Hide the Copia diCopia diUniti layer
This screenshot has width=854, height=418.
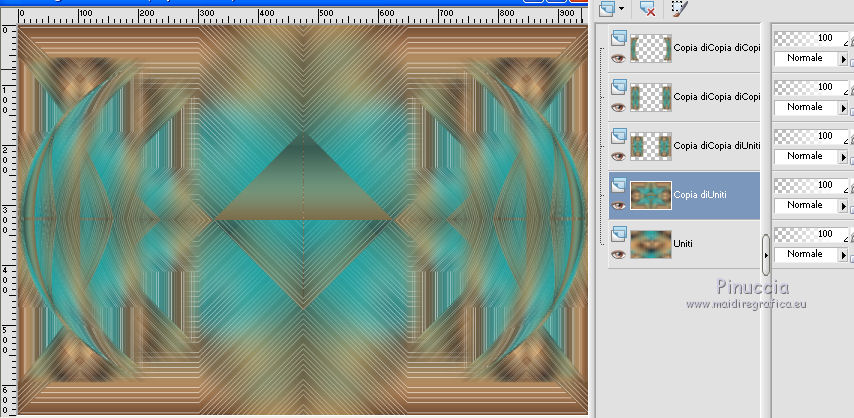point(618,156)
